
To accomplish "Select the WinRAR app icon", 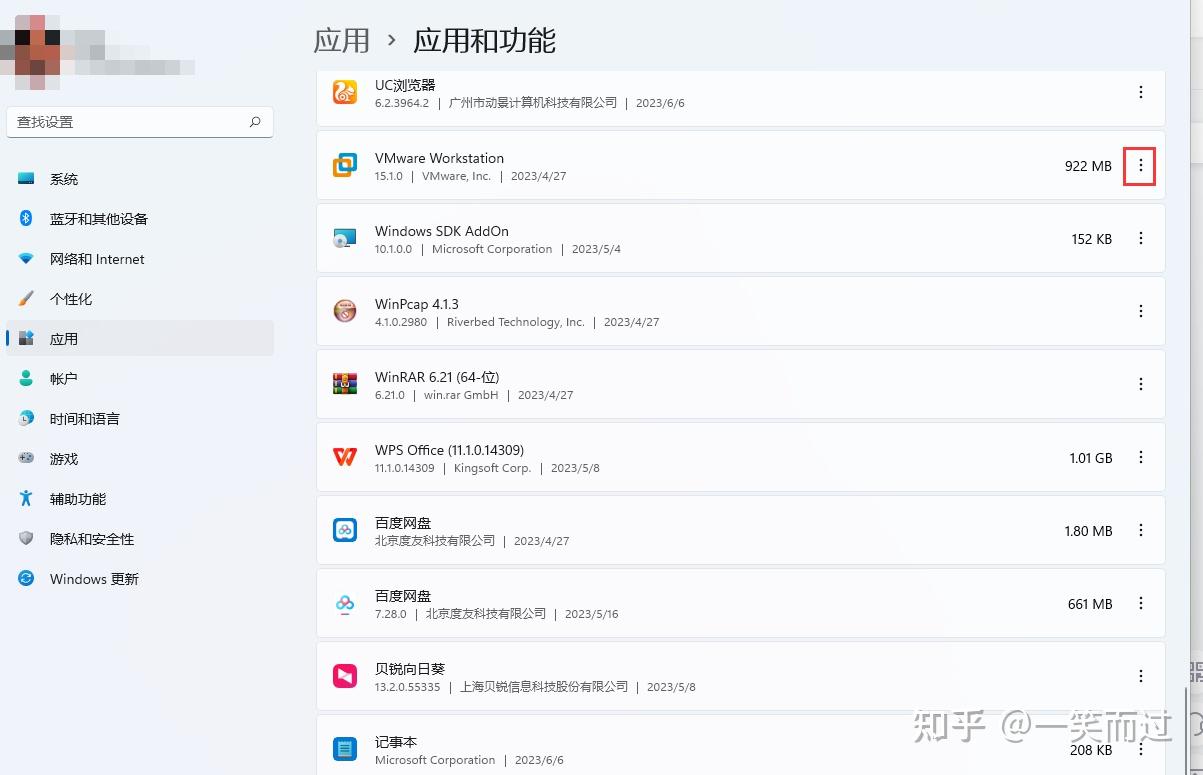I will pyautogui.click(x=345, y=384).
